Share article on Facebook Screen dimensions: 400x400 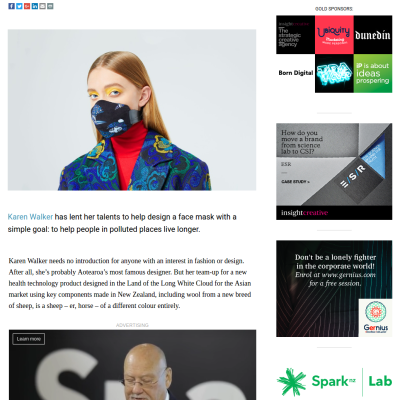[12, 6]
